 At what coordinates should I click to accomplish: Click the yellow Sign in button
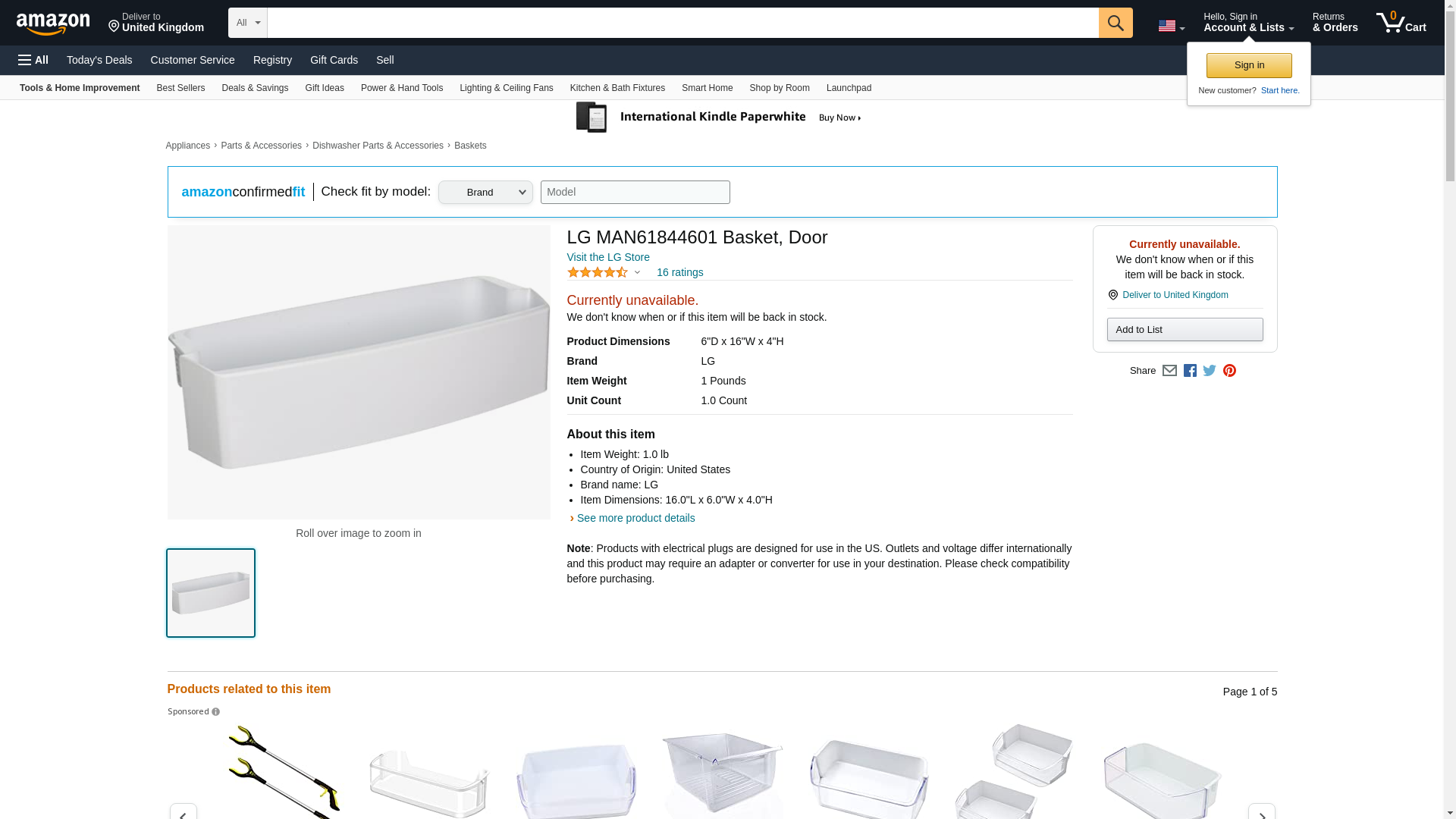[1248, 65]
